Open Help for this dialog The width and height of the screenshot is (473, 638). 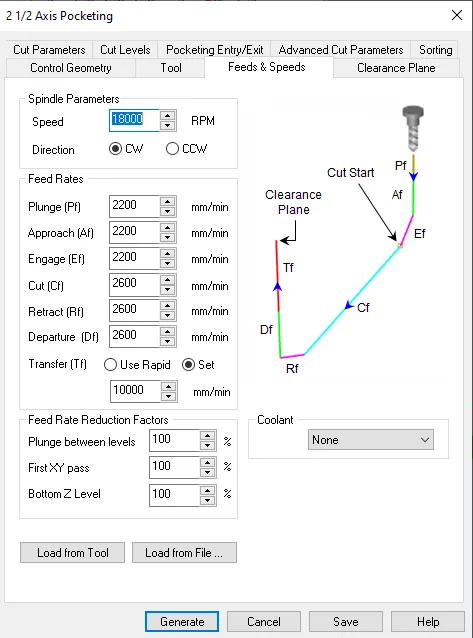click(x=428, y=622)
